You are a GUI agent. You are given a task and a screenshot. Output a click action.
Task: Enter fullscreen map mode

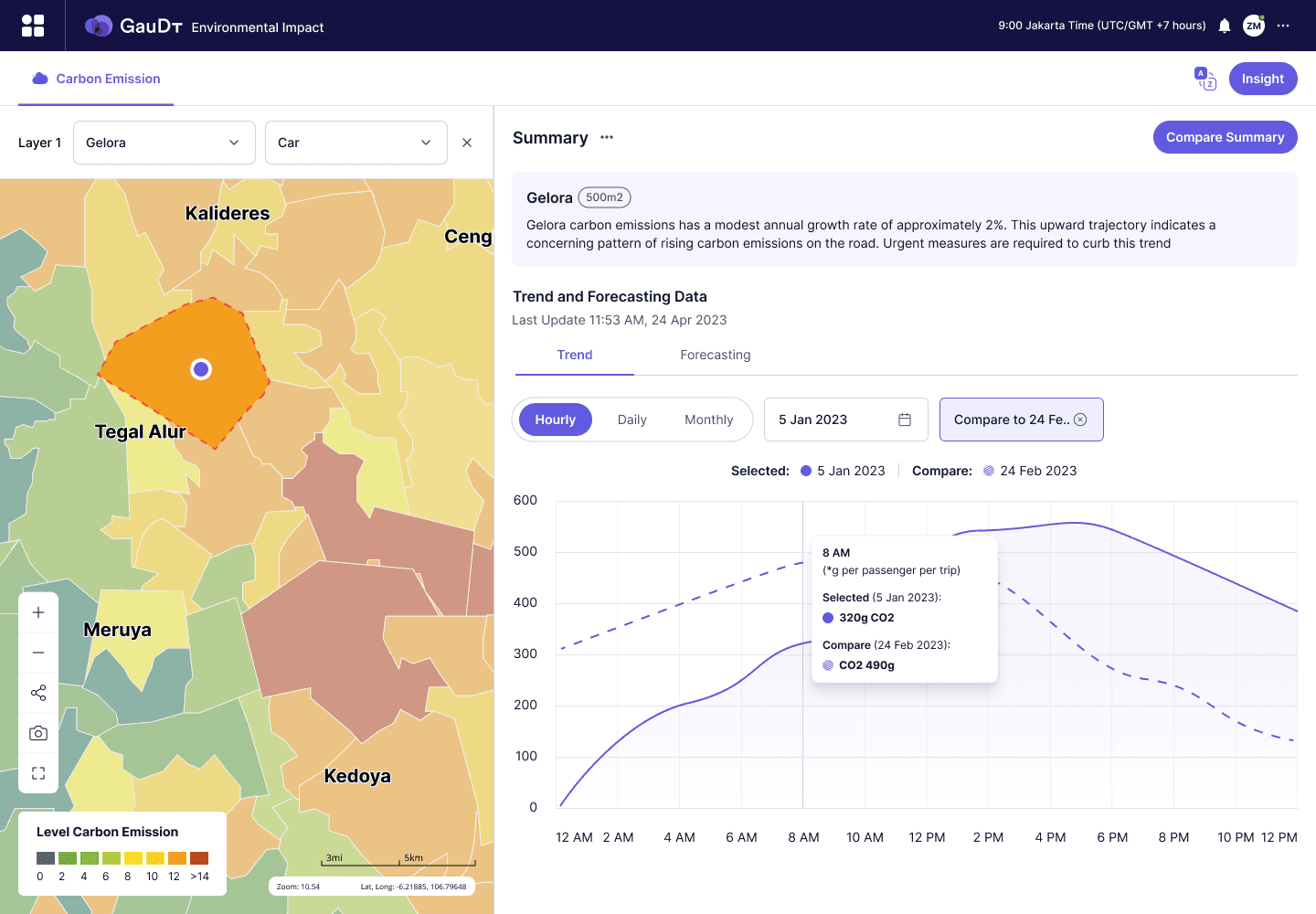click(38, 773)
